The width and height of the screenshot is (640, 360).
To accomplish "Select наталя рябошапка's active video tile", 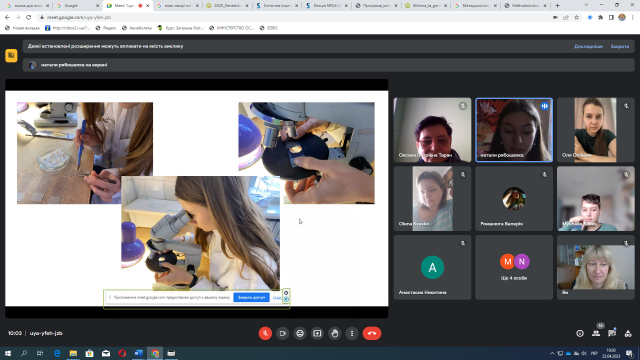I will pos(514,130).
